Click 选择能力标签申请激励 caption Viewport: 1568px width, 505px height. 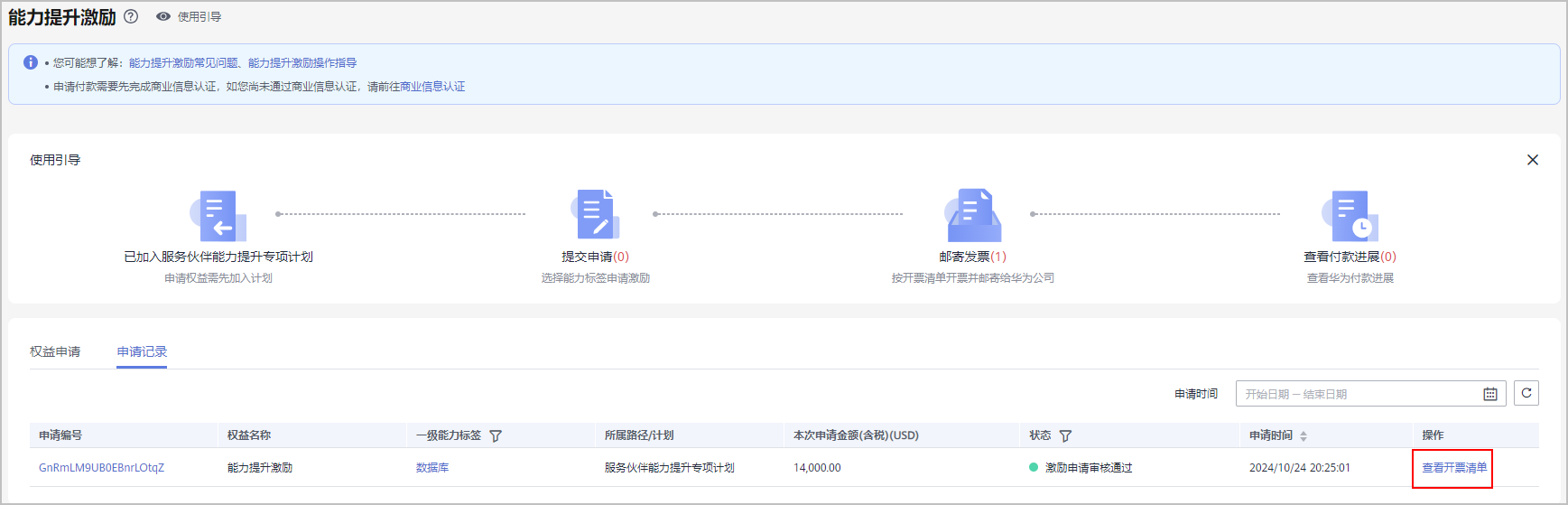[x=596, y=278]
